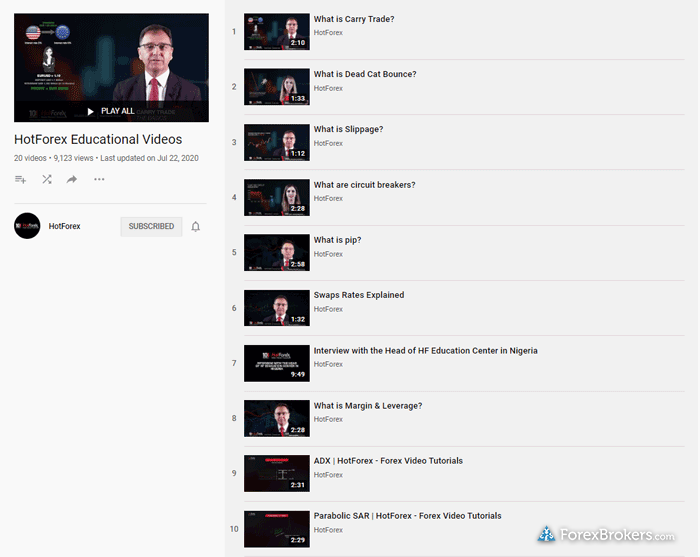Click the circuit breakers thumbnail (2:28)
This screenshot has height=557, width=700.
pyautogui.click(x=277, y=197)
